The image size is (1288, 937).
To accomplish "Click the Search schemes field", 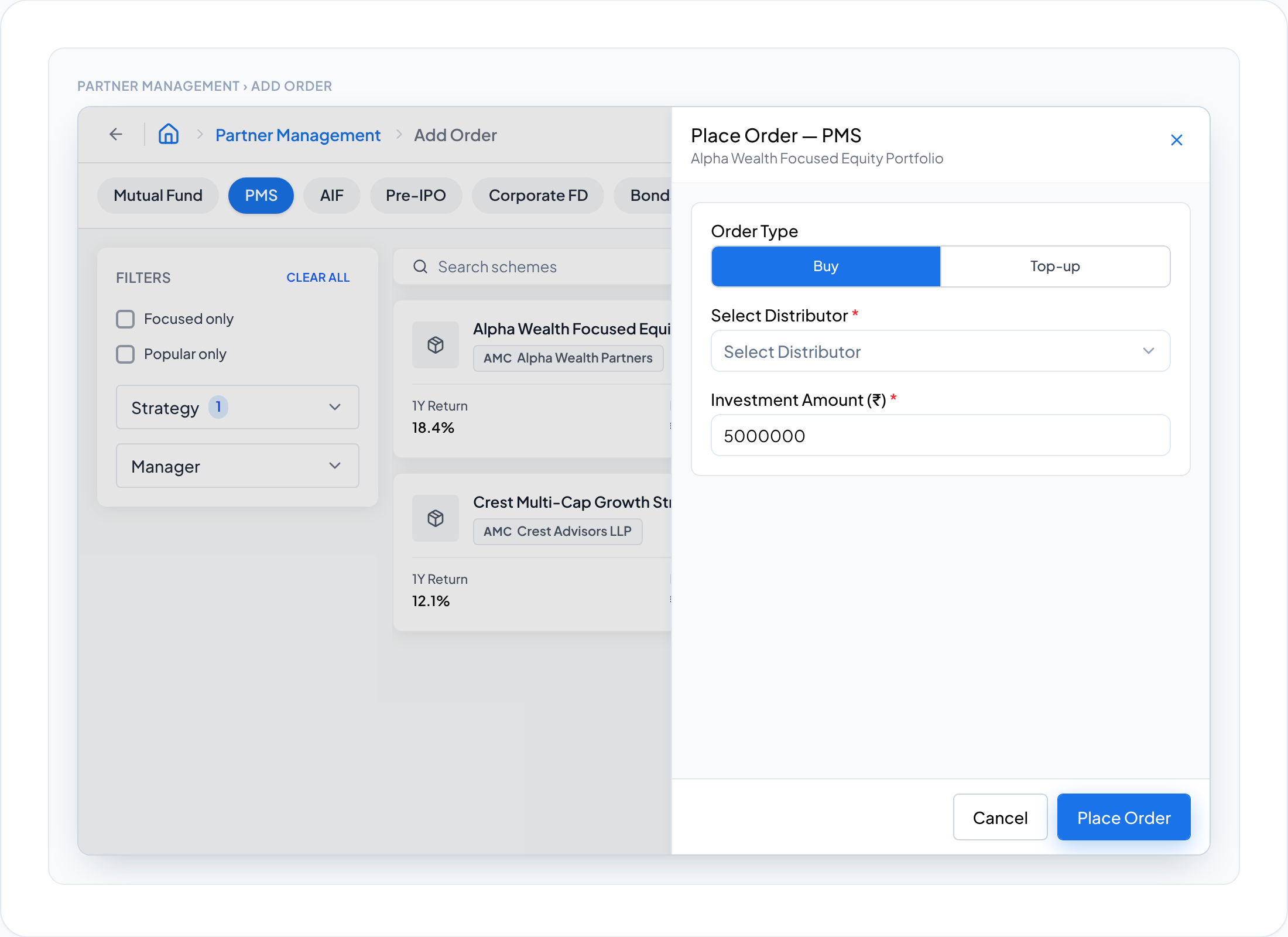I will pyautogui.click(x=533, y=267).
